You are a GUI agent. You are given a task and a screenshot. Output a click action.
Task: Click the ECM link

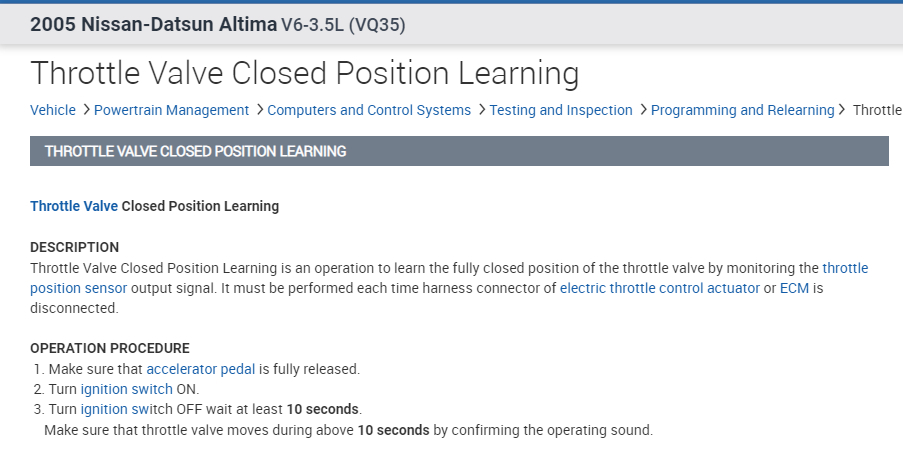795,288
